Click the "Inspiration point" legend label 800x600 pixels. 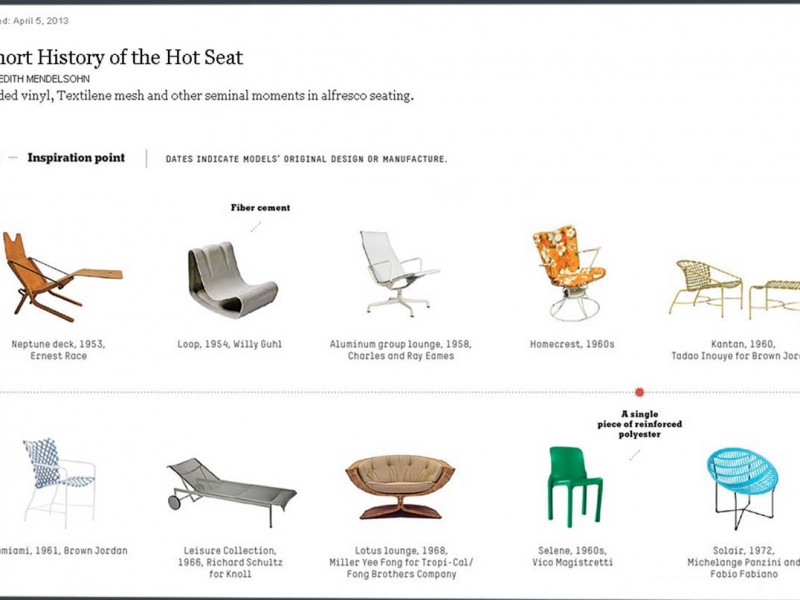76,158
